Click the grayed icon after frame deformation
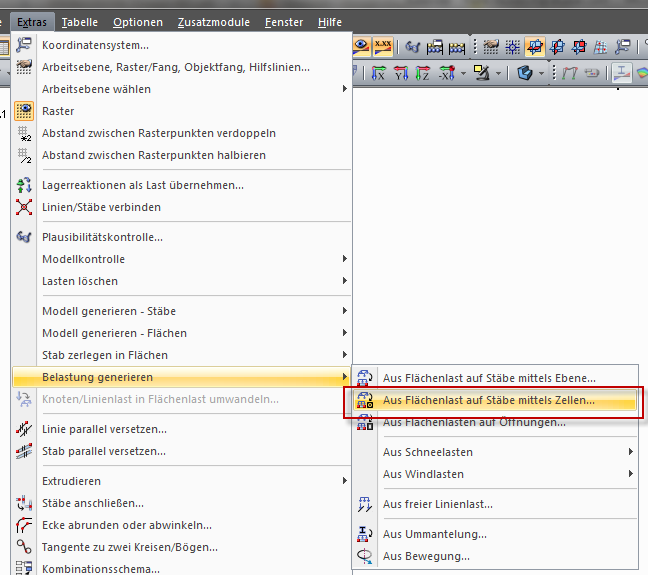This screenshot has height=575, width=648. click(592, 73)
